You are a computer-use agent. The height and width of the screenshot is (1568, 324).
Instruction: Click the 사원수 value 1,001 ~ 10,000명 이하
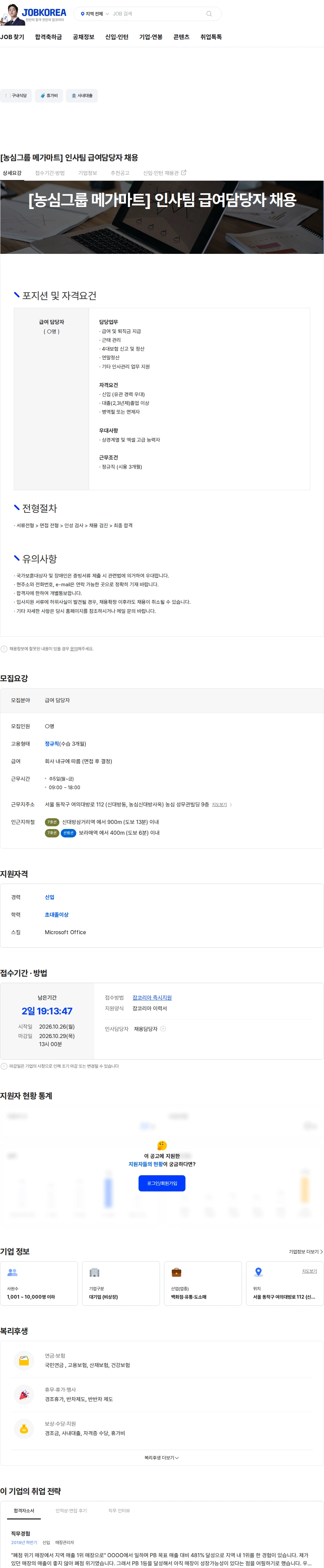tap(31, 1297)
